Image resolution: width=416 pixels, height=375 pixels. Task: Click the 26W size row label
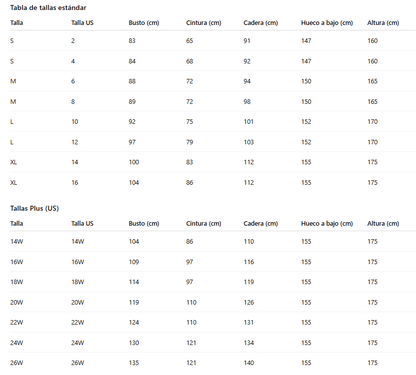coord(17,363)
